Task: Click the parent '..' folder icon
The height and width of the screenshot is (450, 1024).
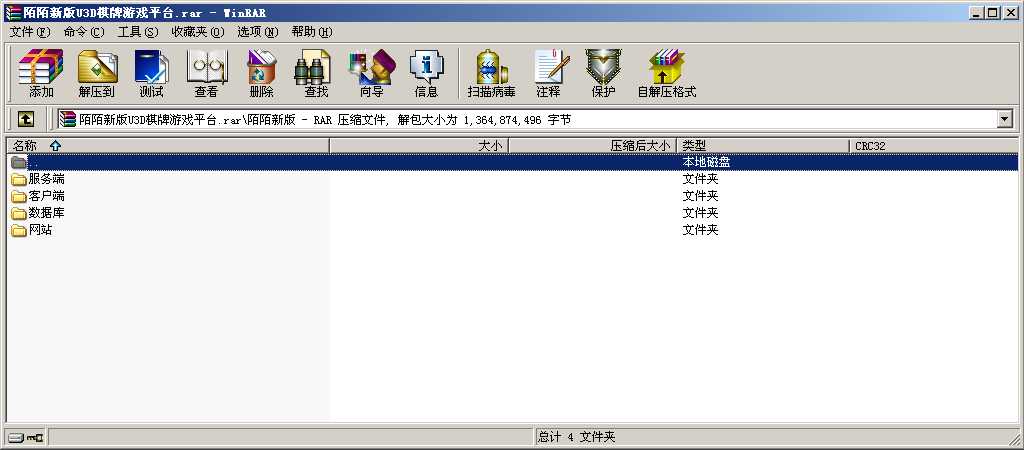Action: [x=18, y=162]
